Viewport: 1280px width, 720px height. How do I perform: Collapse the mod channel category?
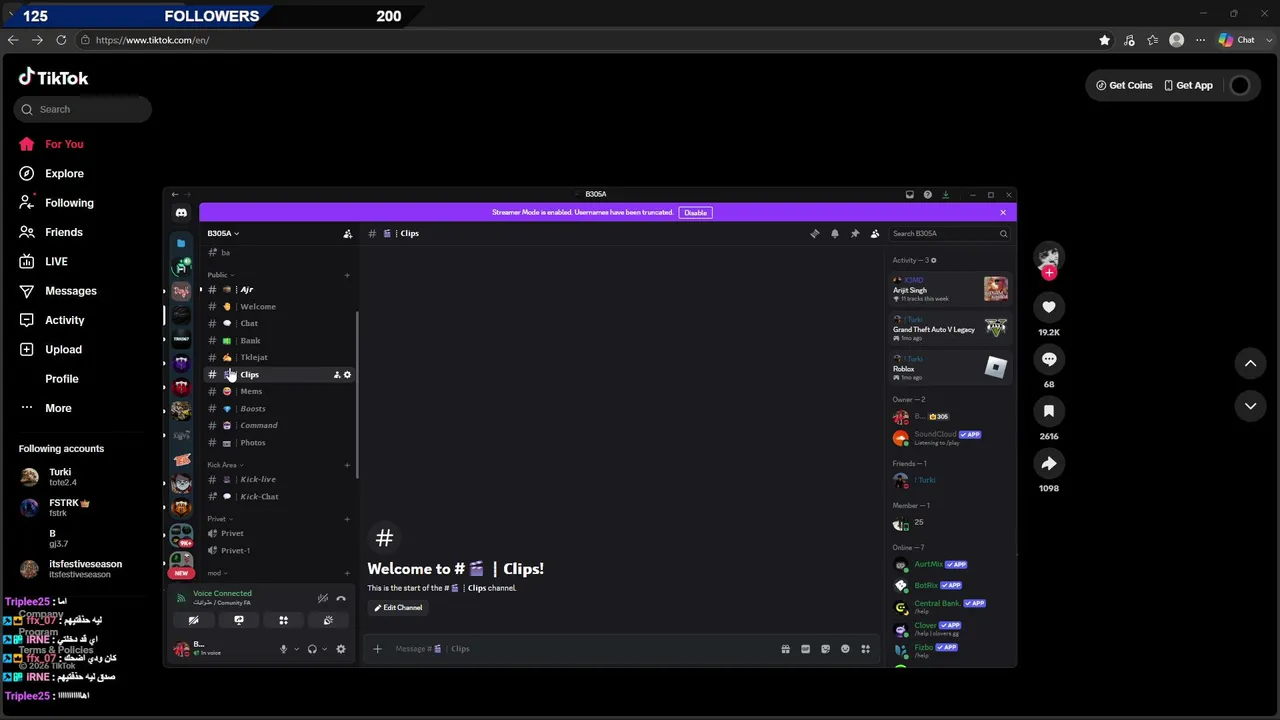pyautogui.click(x=217, y=574)
